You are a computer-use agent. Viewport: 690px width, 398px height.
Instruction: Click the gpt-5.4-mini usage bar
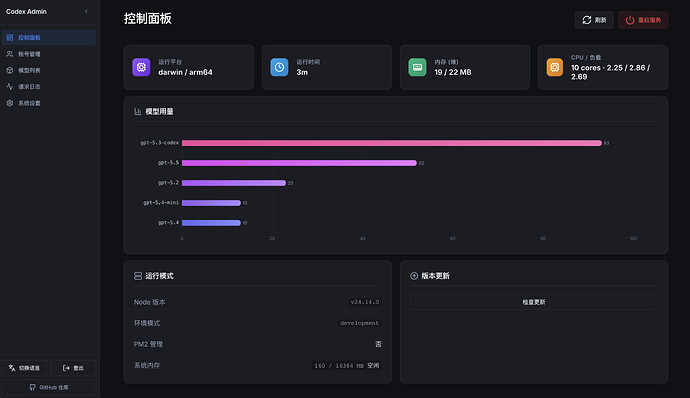coord(211,203)
